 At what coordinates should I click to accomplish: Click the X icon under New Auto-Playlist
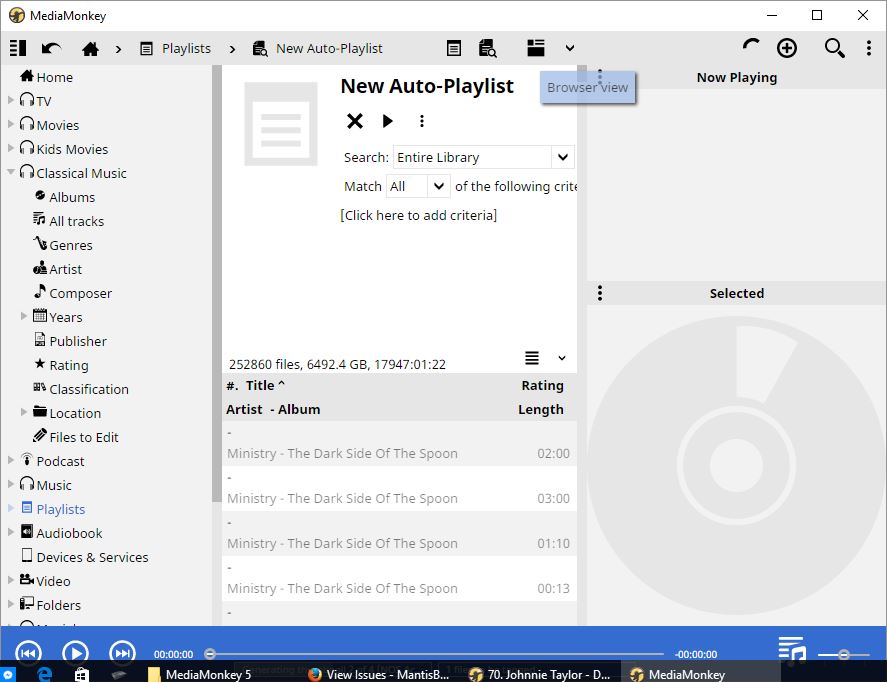tap(355, 121)
